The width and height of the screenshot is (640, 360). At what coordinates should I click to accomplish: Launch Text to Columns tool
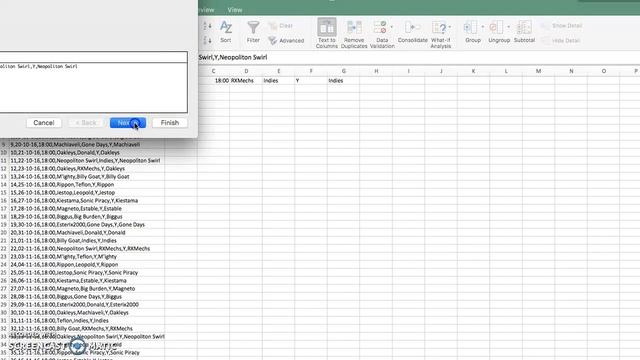[327, 33]
